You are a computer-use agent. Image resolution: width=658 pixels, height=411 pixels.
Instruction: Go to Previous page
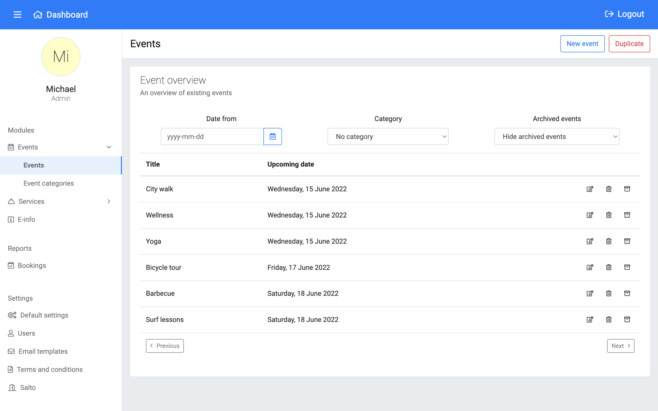[164, 346]
